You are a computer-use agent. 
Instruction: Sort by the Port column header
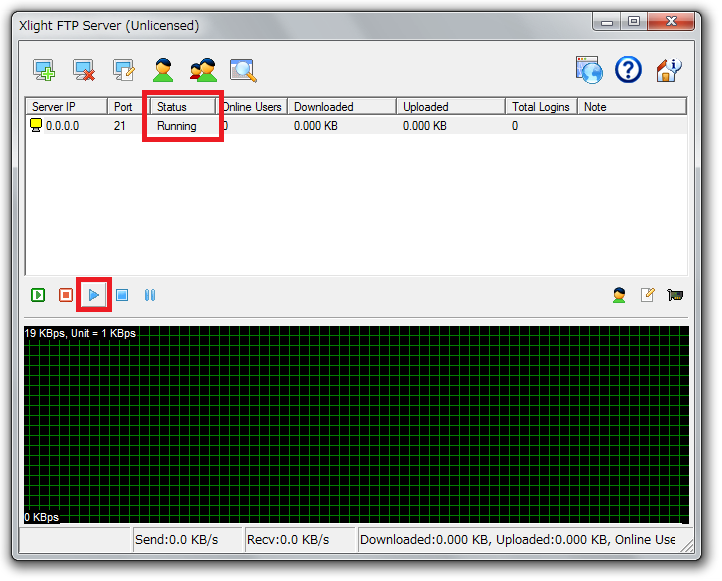(x=128, y=106)
